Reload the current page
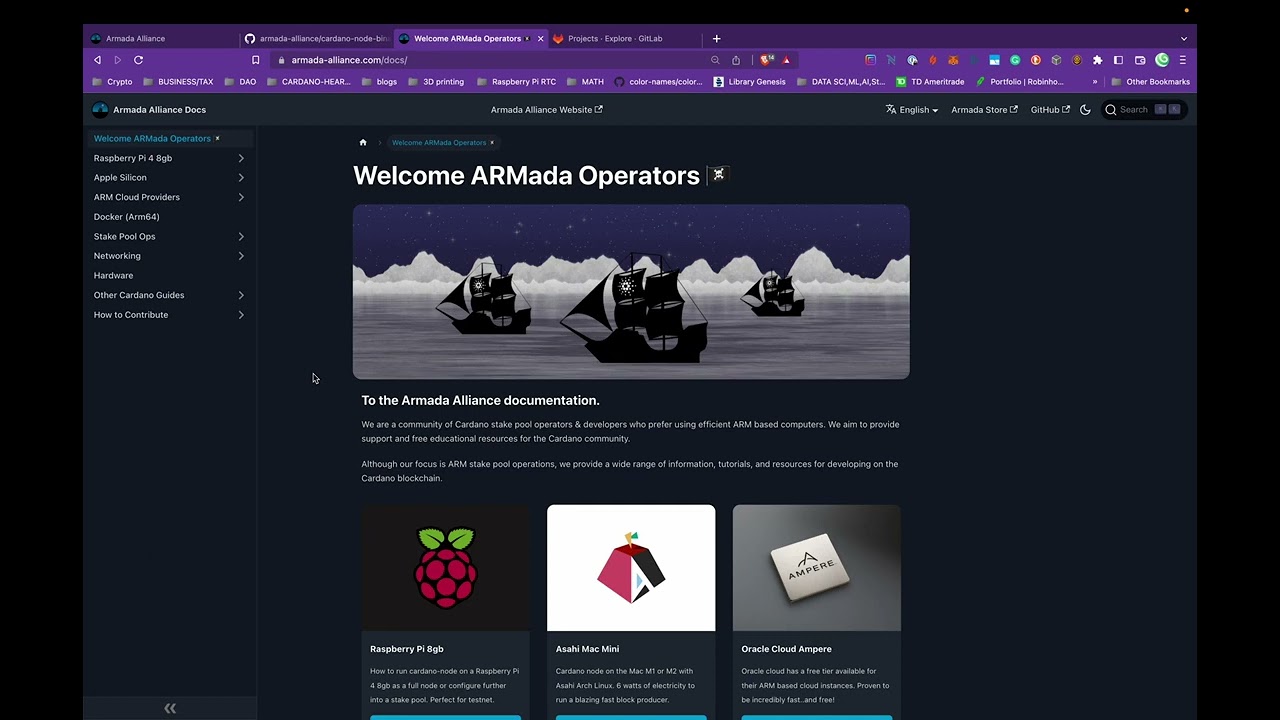 138,60
